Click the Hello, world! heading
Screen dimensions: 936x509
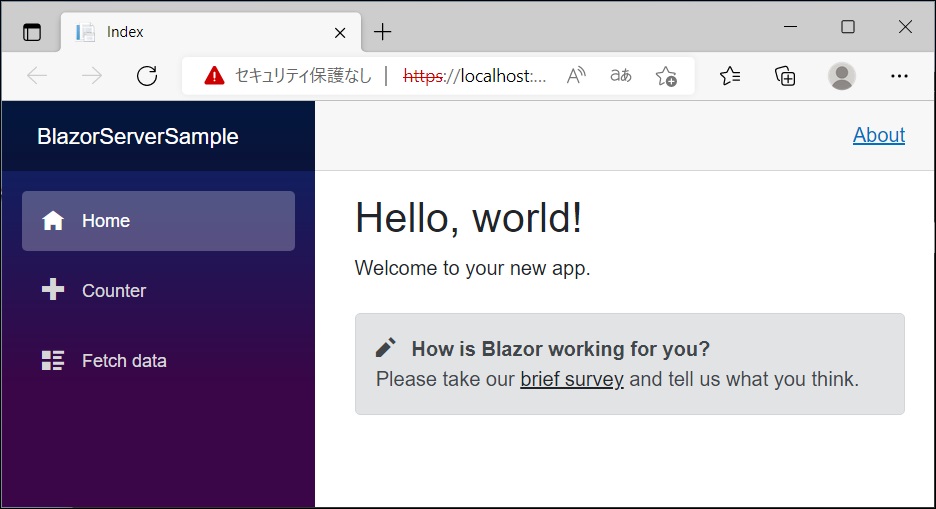tap(469, 217)
